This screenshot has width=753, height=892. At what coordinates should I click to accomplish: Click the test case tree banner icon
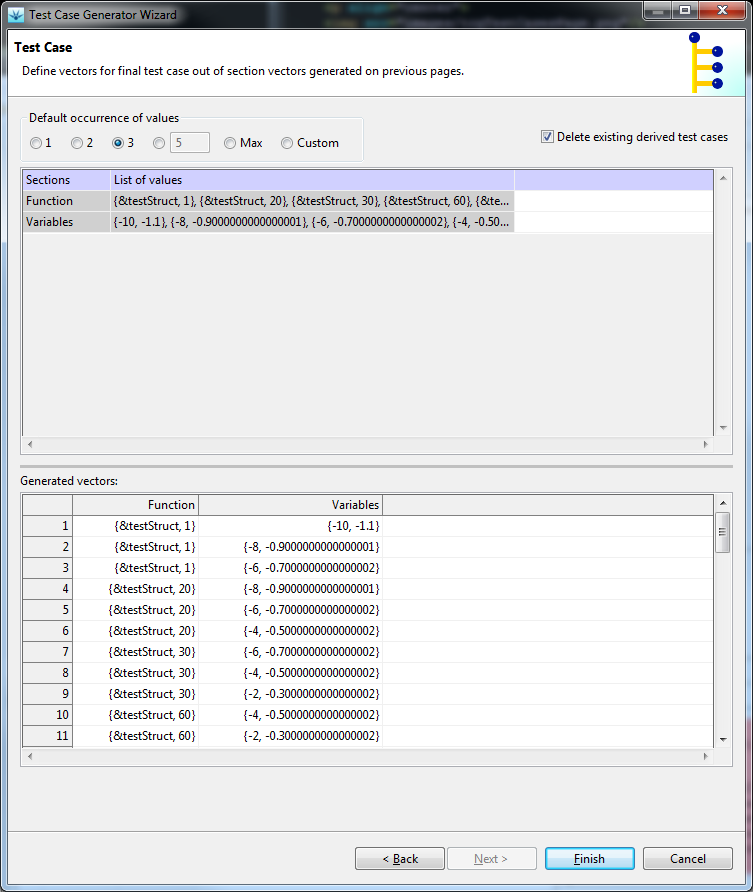coord(706,62)
